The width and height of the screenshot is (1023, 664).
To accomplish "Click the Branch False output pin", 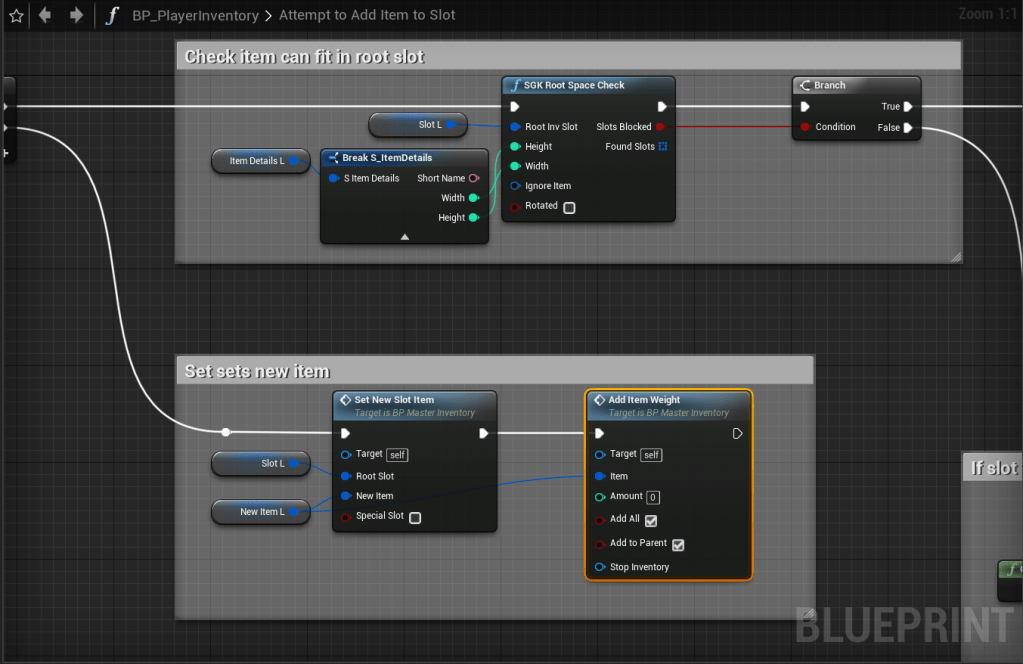I will click(908, 127).
